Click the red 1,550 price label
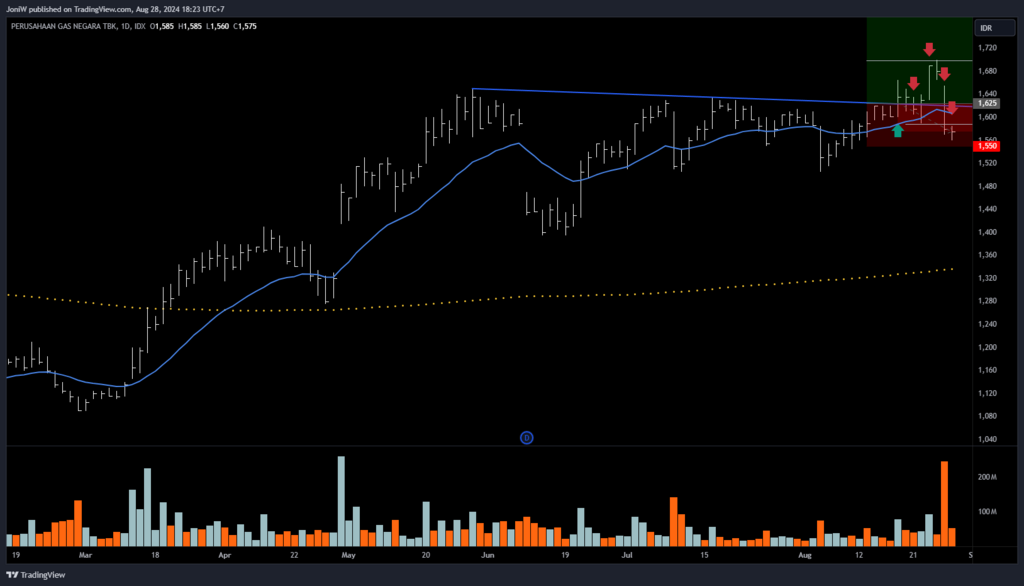Image resolution: width=1024 pixels, height=586 pixels. [987, 146]
